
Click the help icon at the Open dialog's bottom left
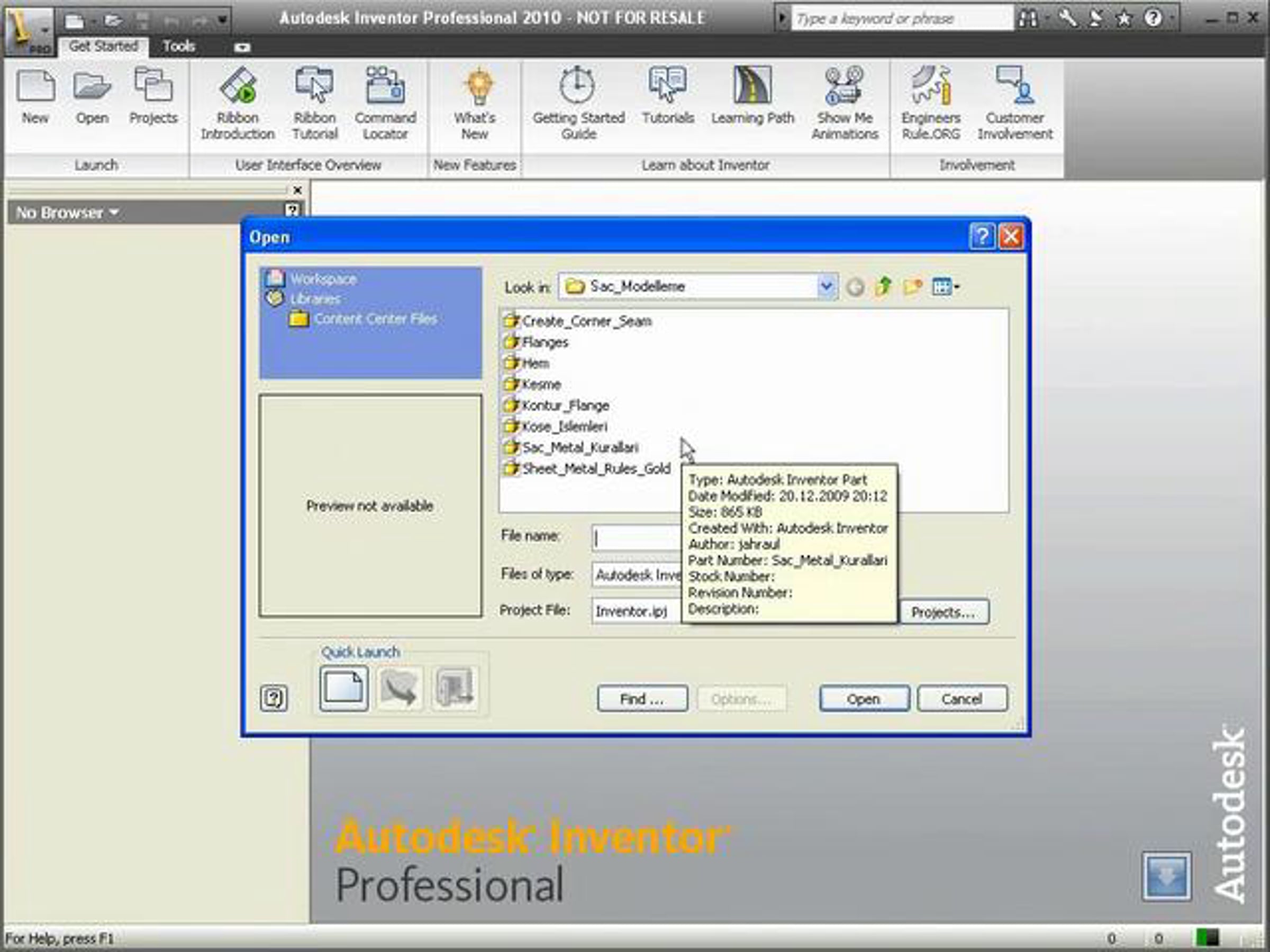[x=273, y=698]
